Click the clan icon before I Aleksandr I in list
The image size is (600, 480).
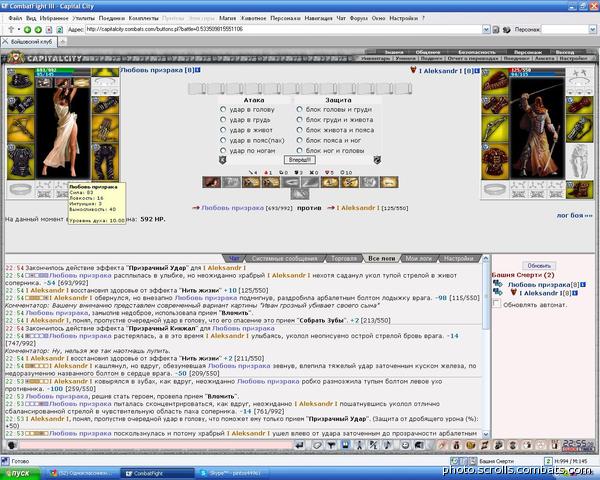(514, 292)
